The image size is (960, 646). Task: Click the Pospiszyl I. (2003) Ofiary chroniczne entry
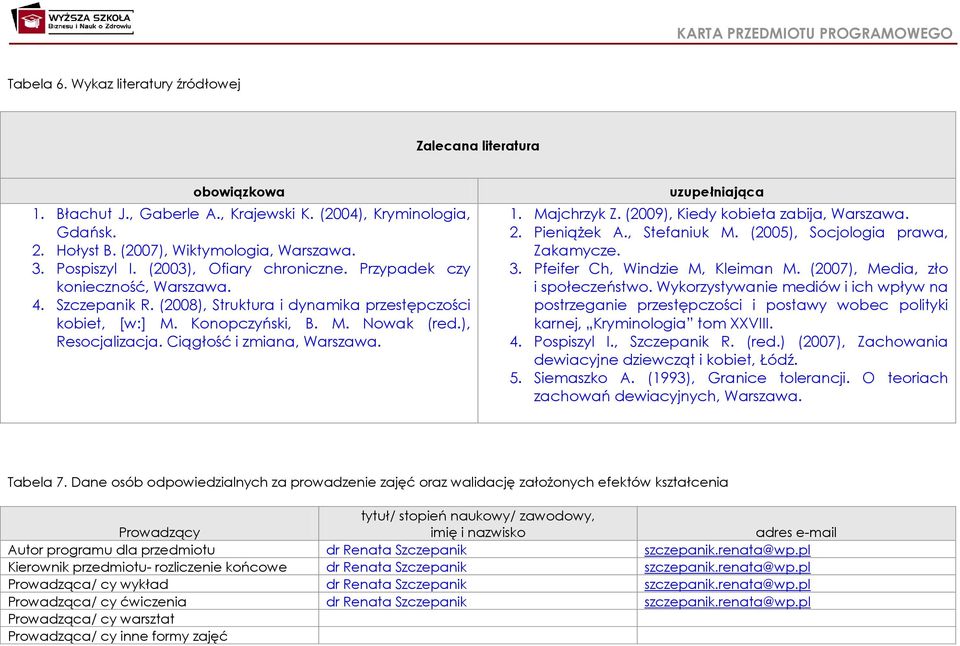(x=263, y=277)
